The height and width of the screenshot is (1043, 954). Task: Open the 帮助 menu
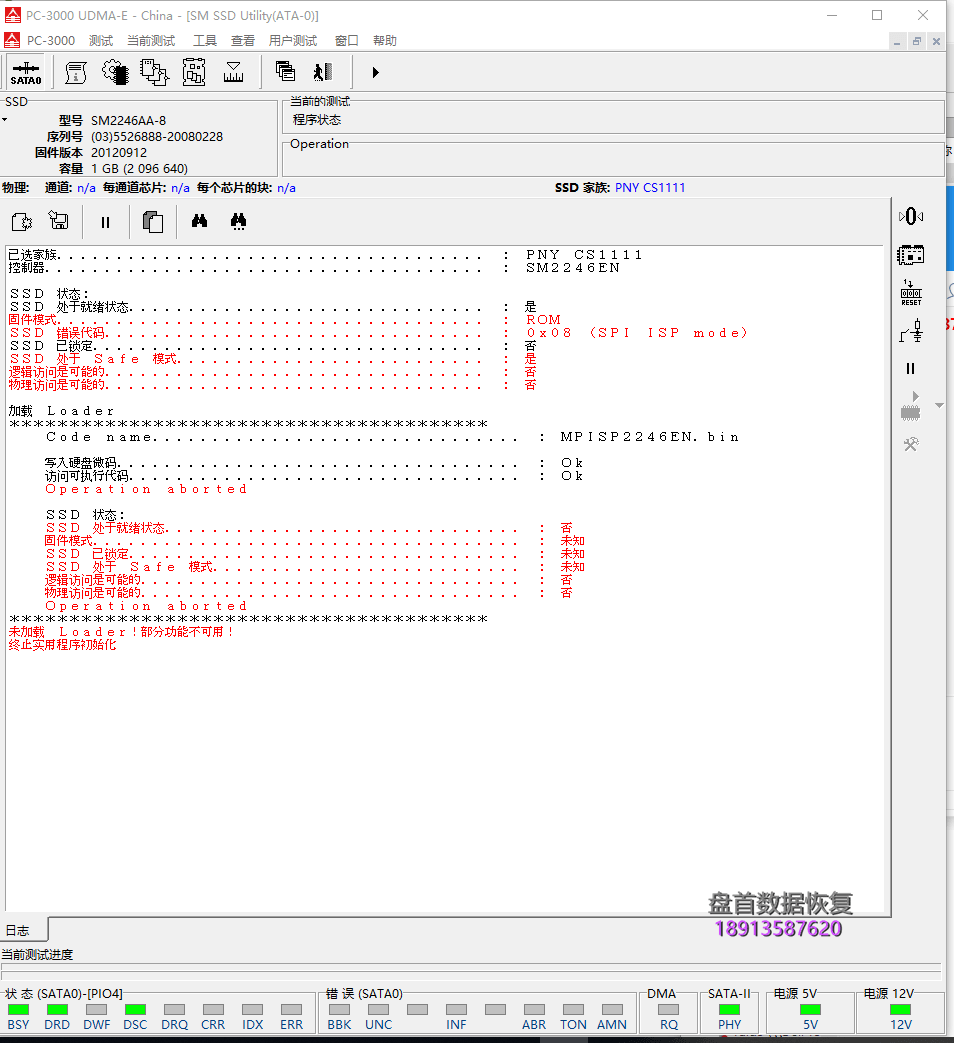click(385, 41)
